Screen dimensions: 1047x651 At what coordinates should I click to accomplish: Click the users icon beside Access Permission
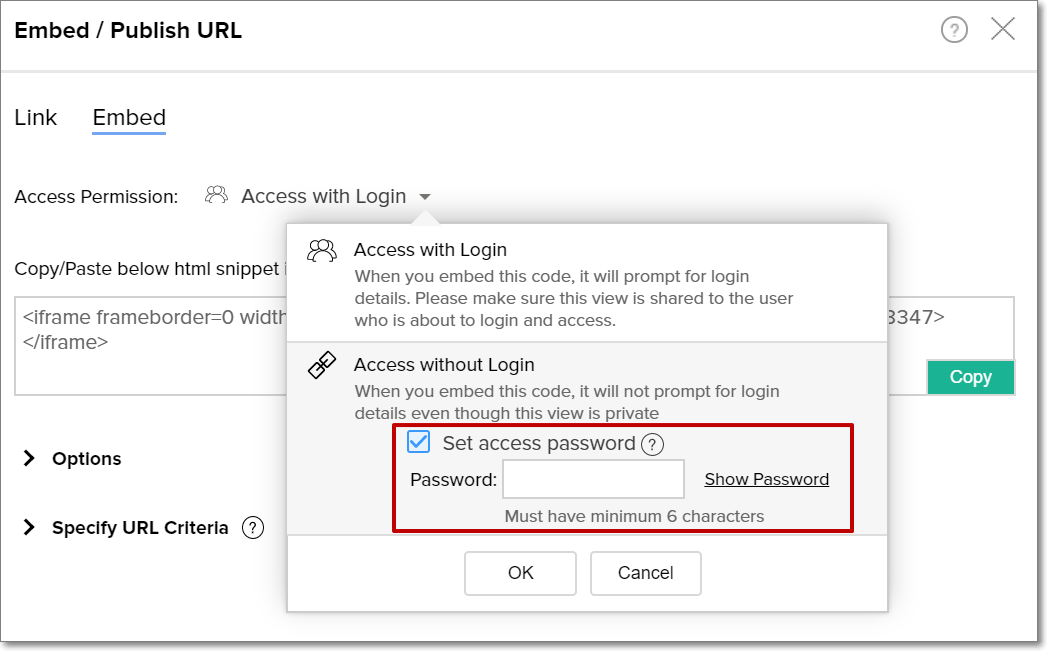[x=216, y=196]
